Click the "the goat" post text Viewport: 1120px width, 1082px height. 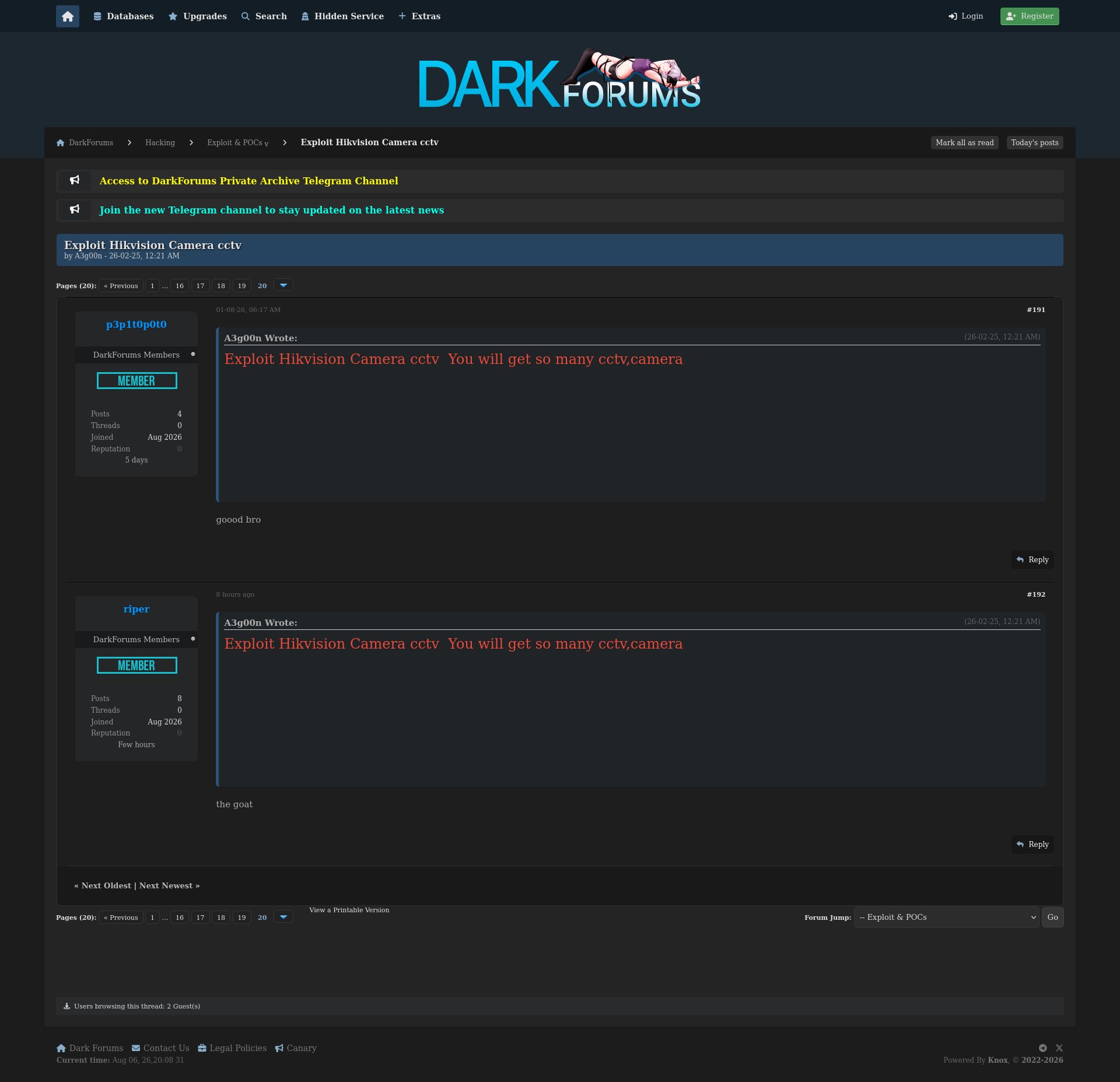coord(234,804)
